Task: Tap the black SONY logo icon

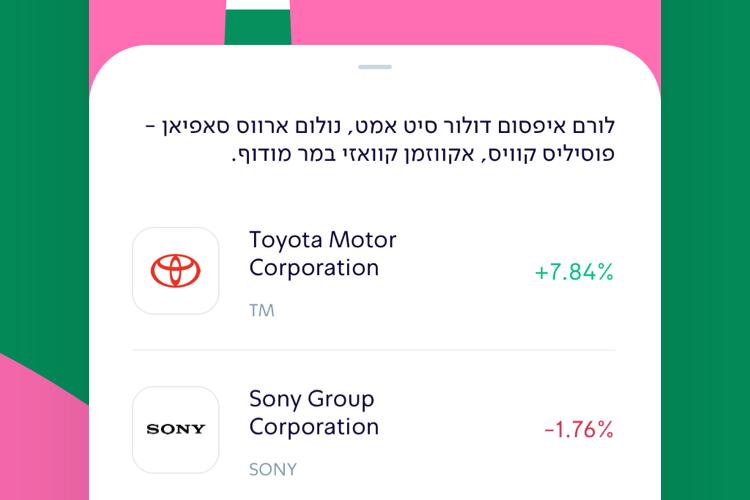Action: tap(176, 429)
